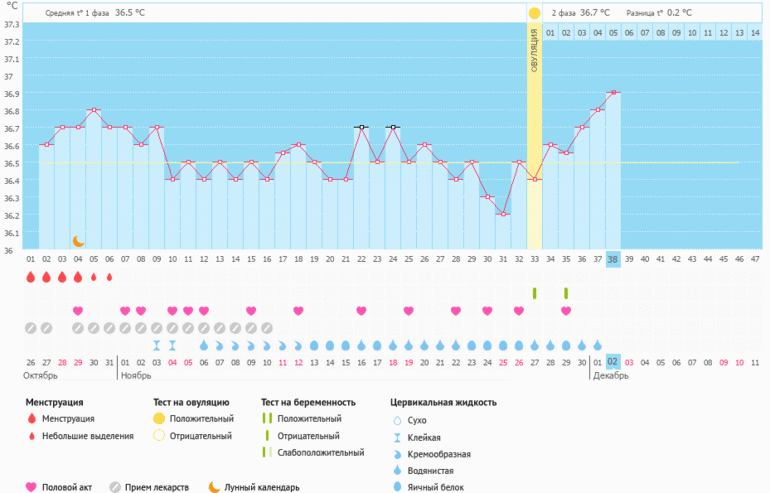Click the menstruation drop on October 26
Viewport: 770px width, 493px height.
point(31,277)
